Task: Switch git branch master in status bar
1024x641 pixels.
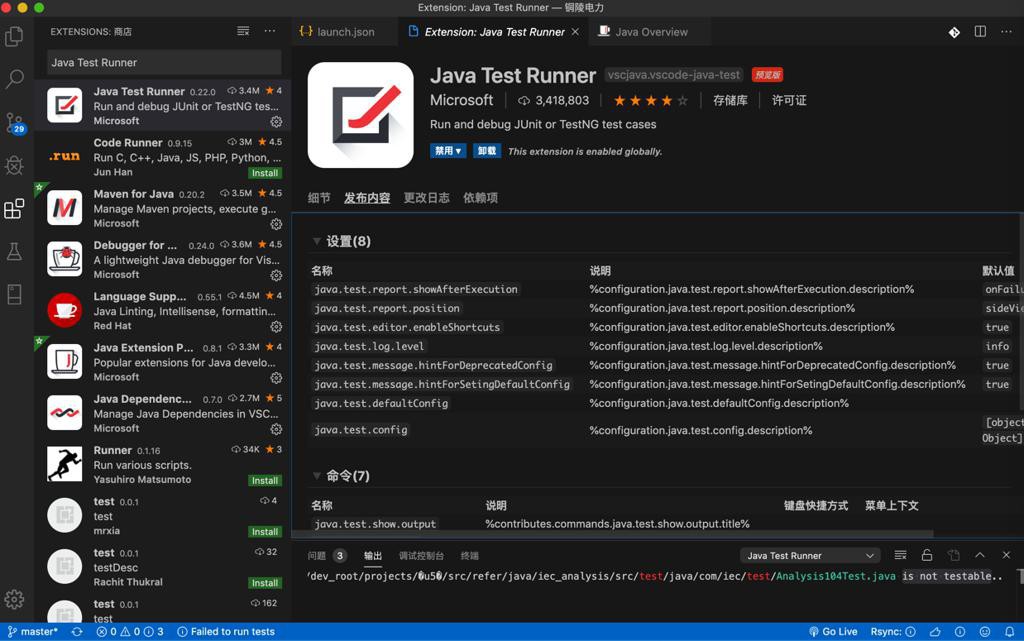Action: [33, 631]
